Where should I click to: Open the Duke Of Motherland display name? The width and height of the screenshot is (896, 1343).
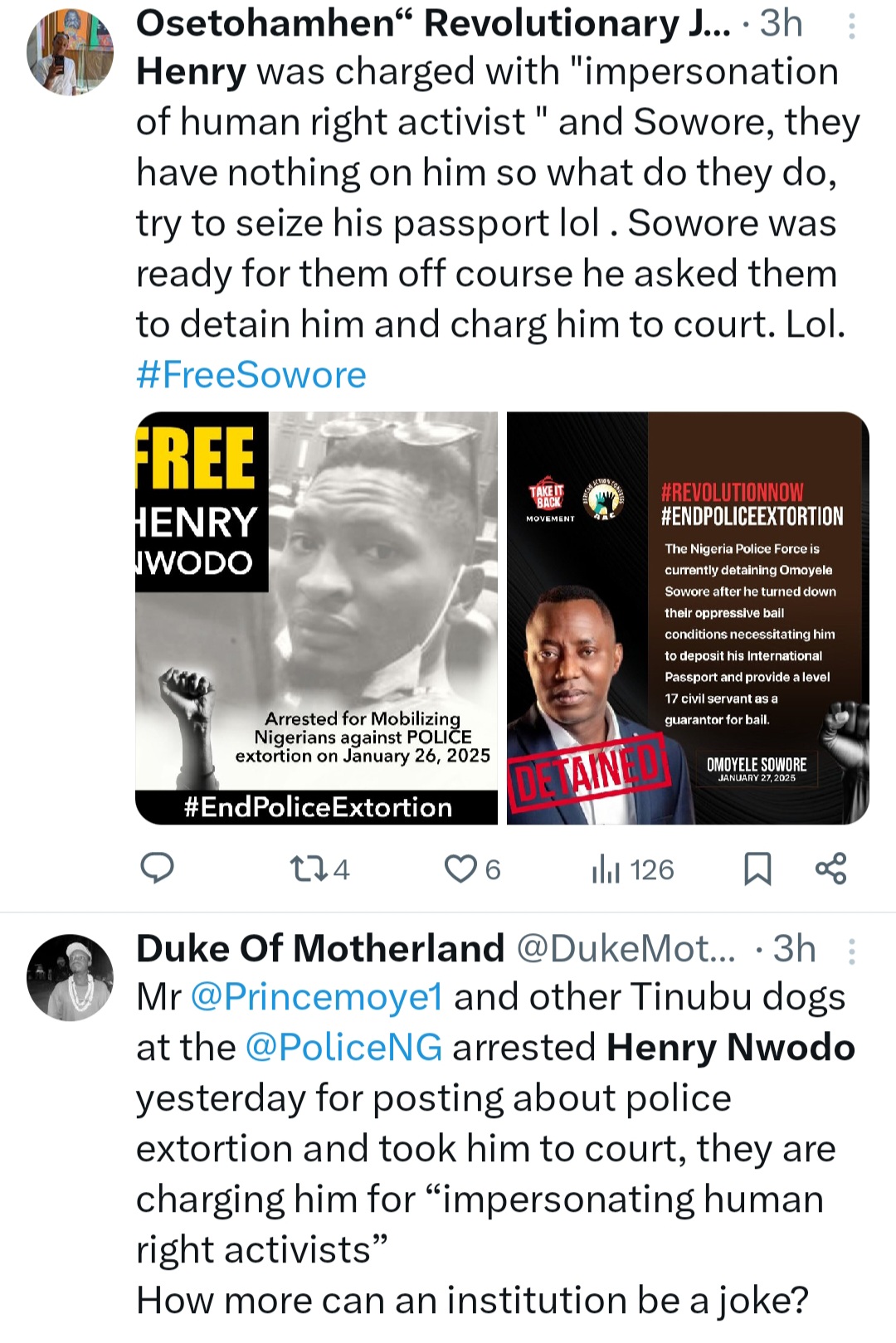pyautogui.click(x=320, y=948)
